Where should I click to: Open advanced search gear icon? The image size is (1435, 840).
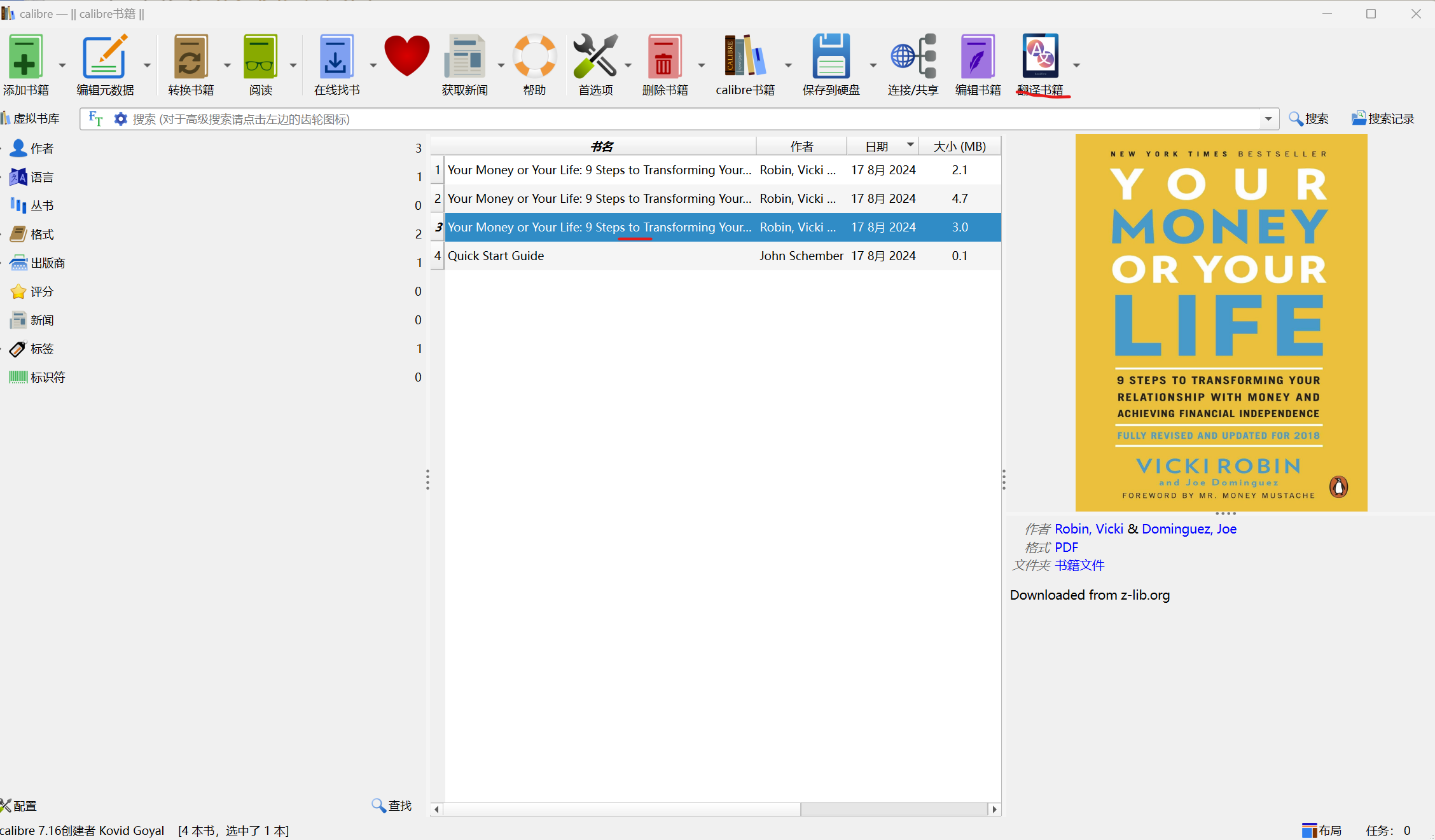pyautogui.click(x=120, y=119)
